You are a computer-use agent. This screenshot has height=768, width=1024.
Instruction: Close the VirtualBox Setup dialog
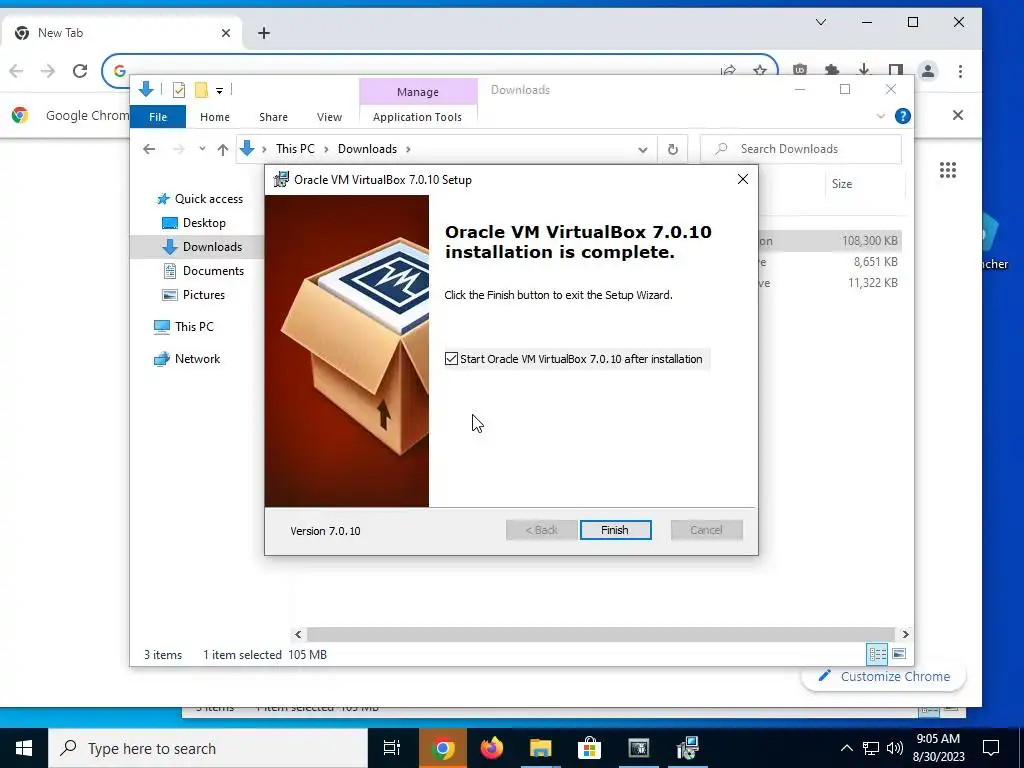point(743,179)
